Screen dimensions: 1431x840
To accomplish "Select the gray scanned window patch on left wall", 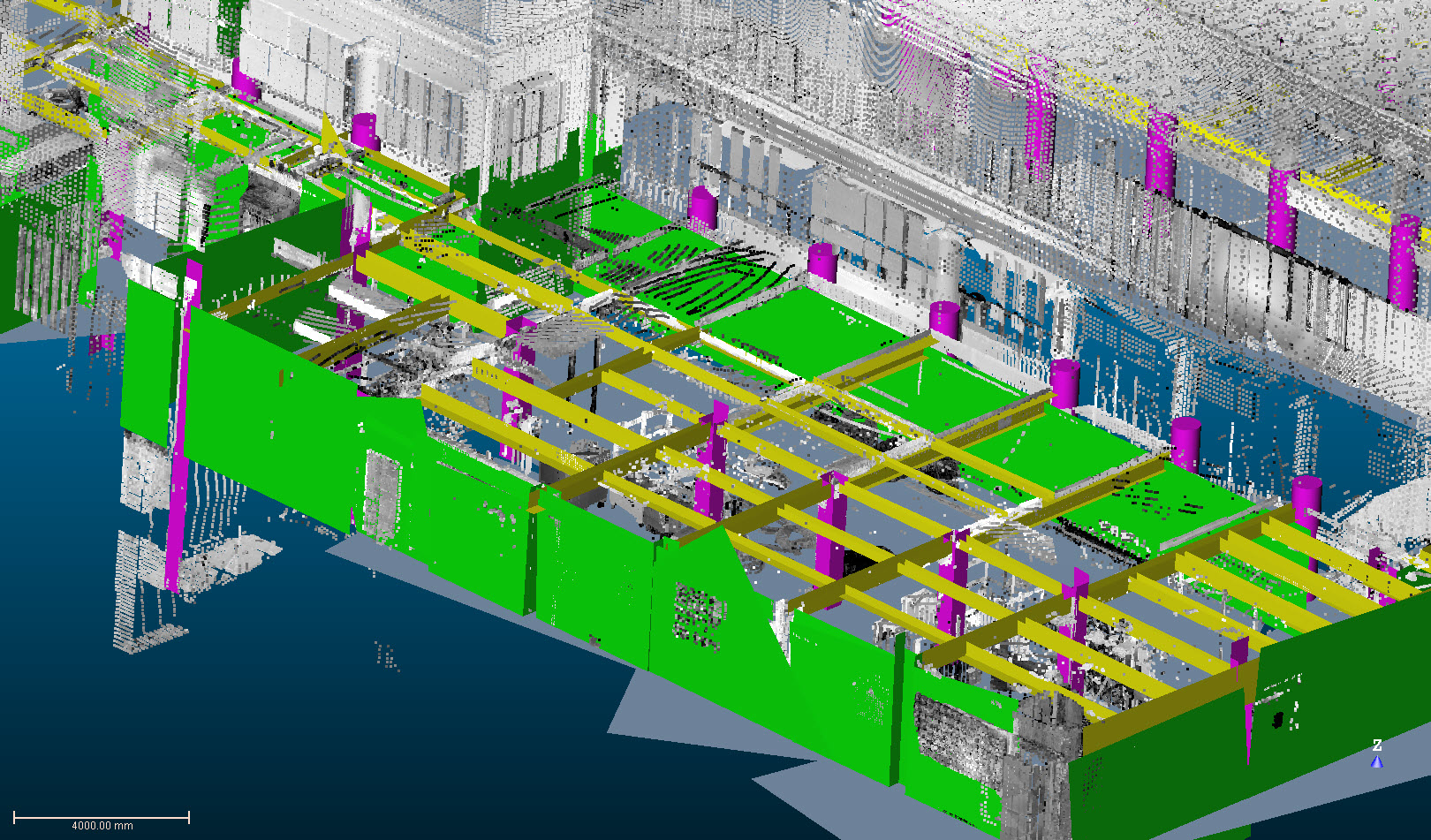I will pyautogui.click(x=382, y=495).
